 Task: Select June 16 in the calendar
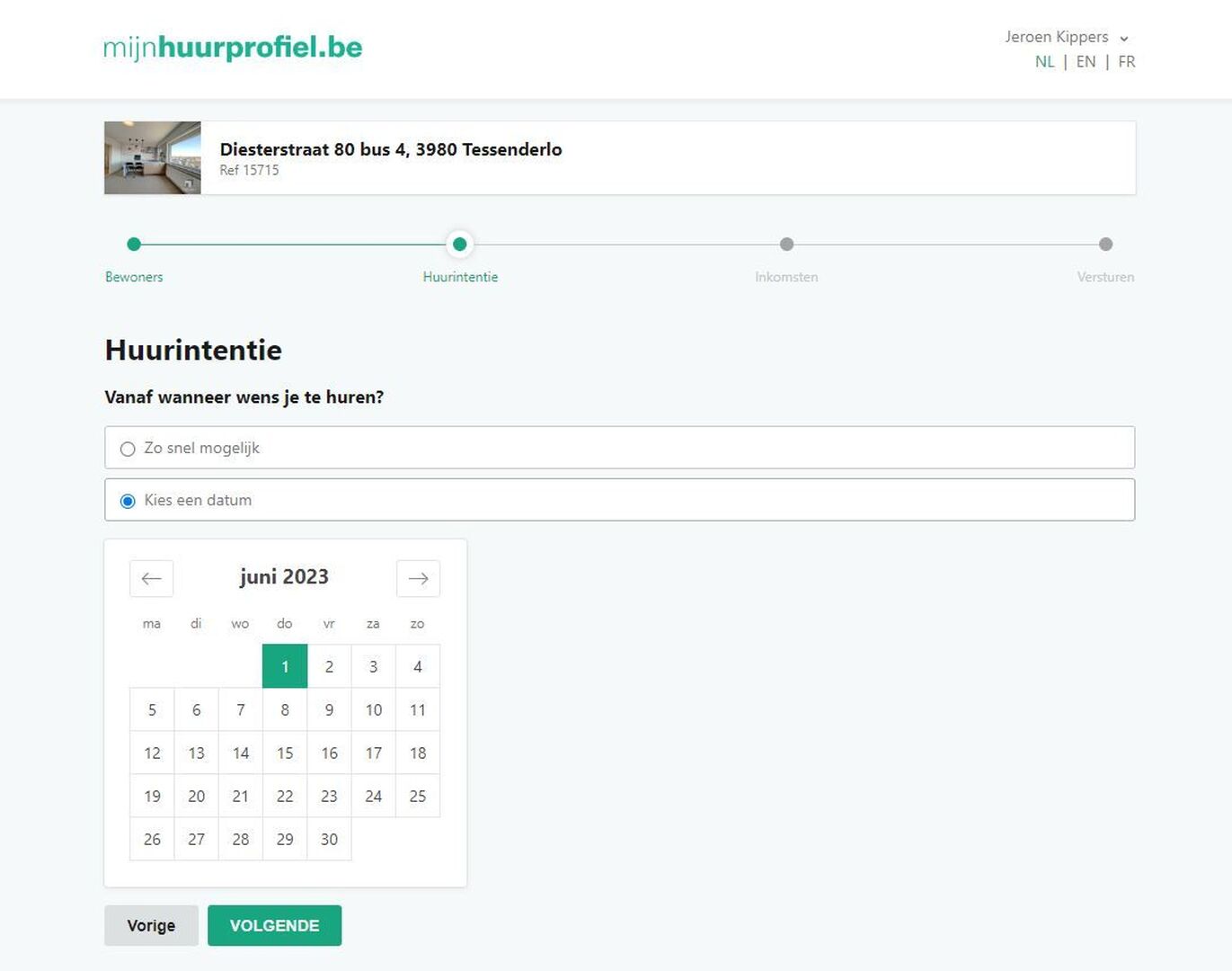point(329,753)
